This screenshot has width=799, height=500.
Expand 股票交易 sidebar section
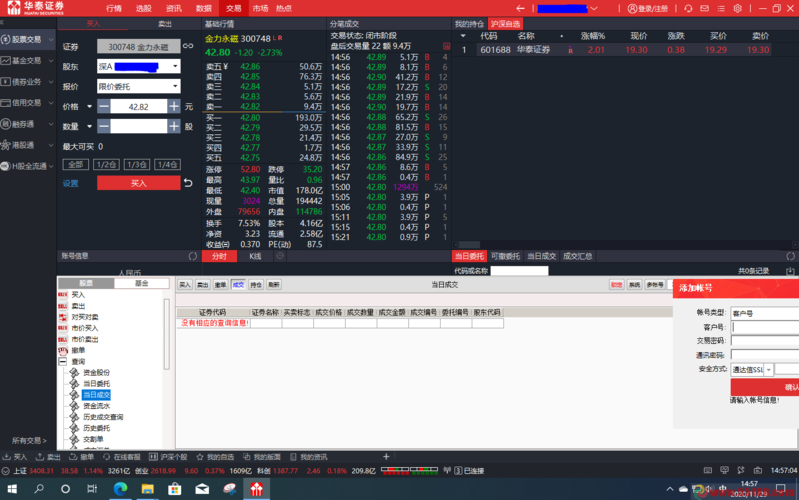(51, 39)
